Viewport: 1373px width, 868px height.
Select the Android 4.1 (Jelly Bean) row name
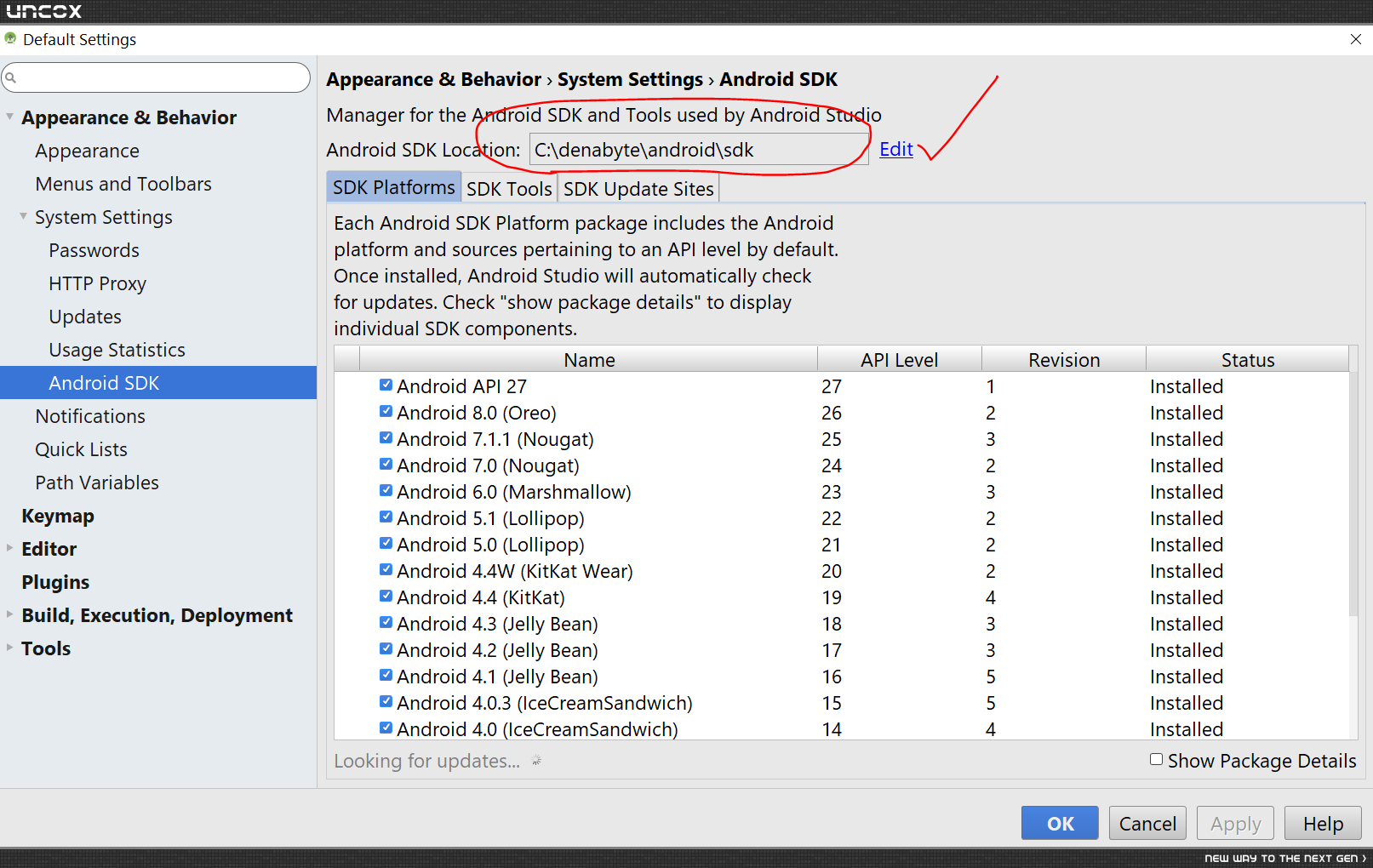pyautogui.click(x=497, y=677)
